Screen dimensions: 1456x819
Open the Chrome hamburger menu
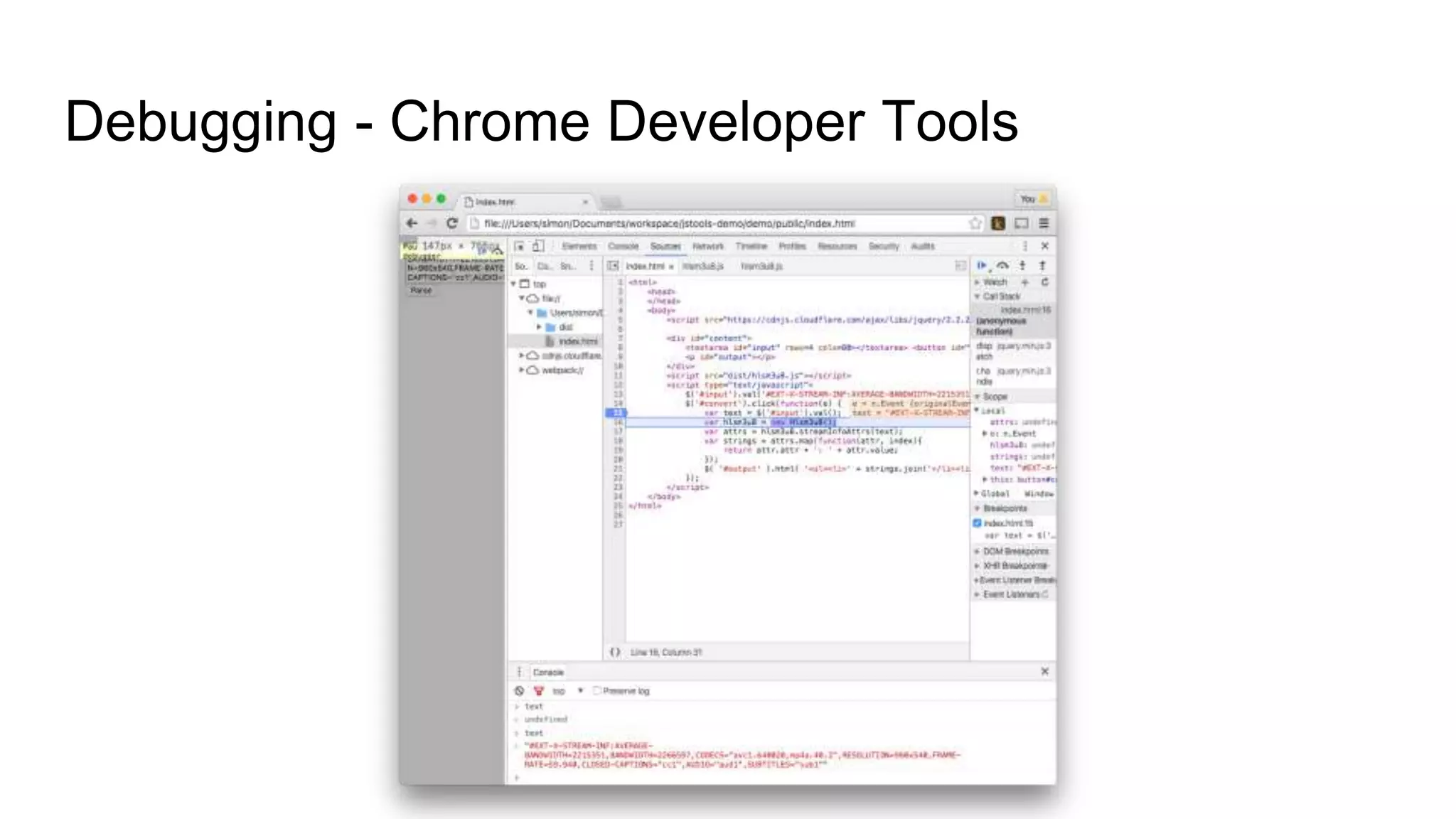(1044, 223)
